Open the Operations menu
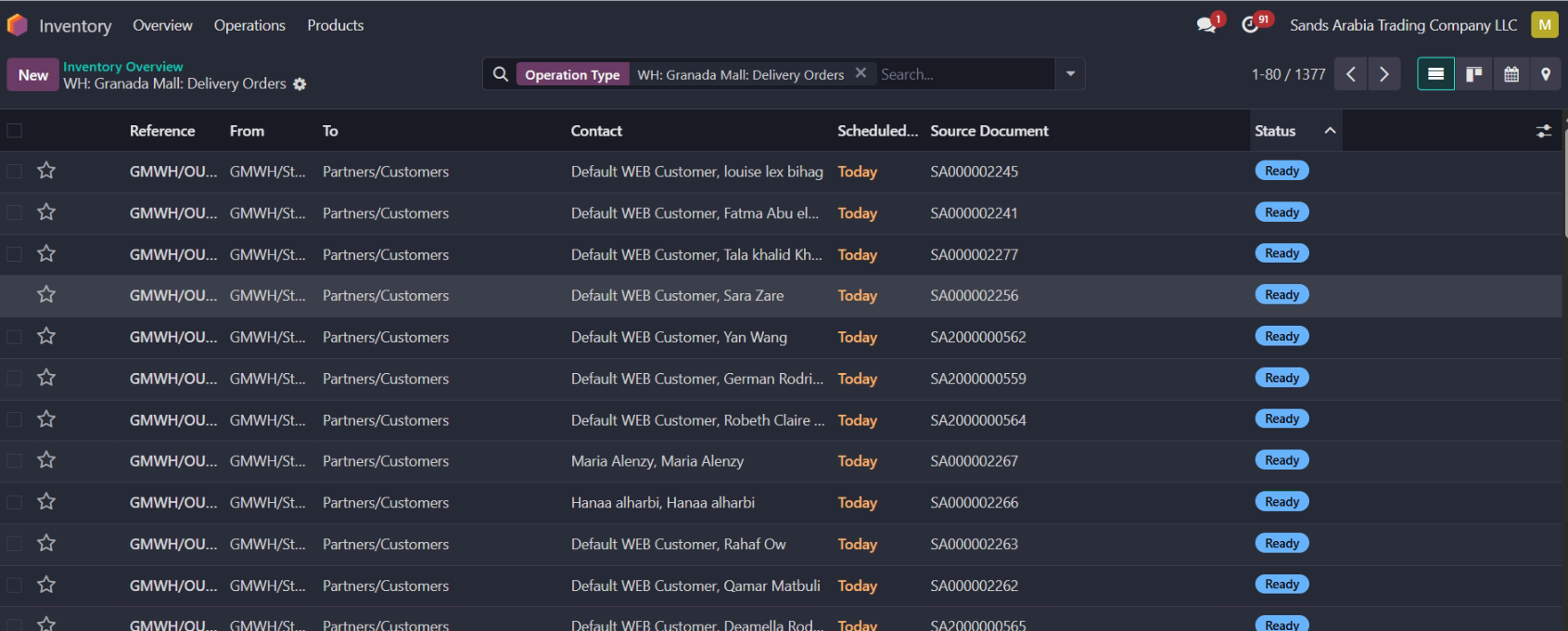This screenshot has width=1568, height=631. click(249, 25)
